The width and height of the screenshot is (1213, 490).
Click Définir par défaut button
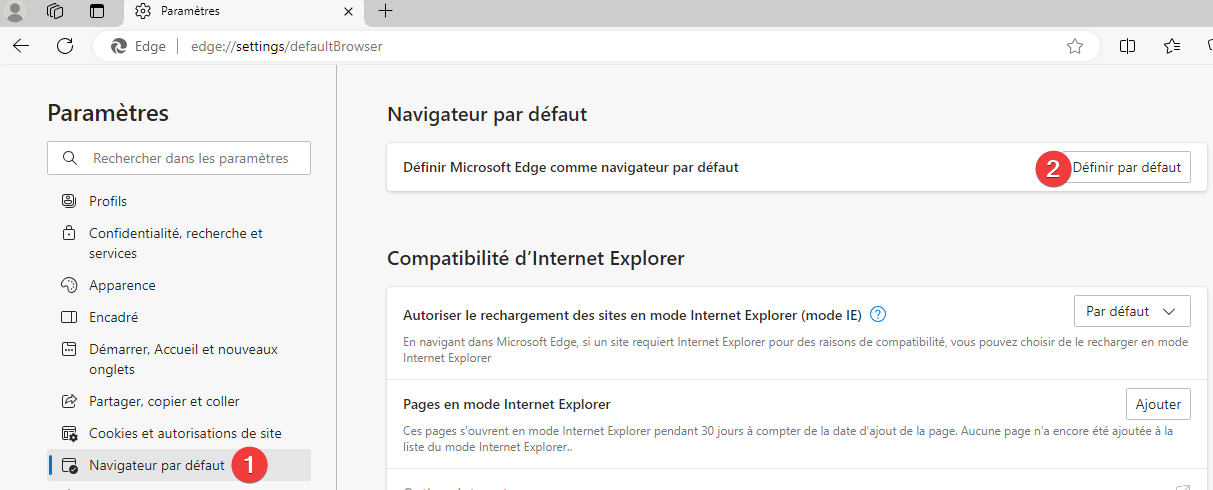coord(1126,167)
